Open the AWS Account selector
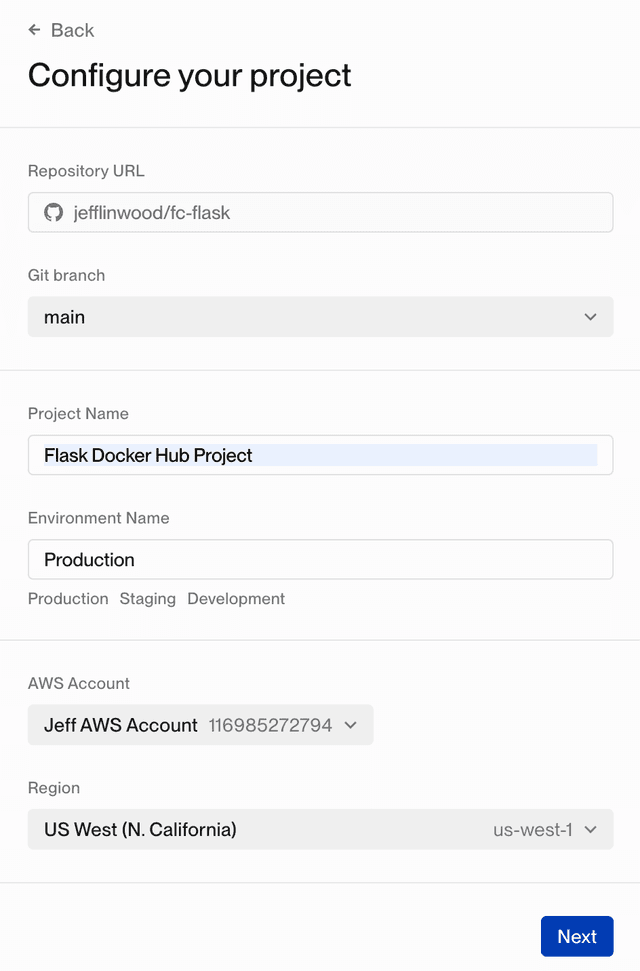The height and width of the screenshot is (971, 640). [x=200, y=725]
